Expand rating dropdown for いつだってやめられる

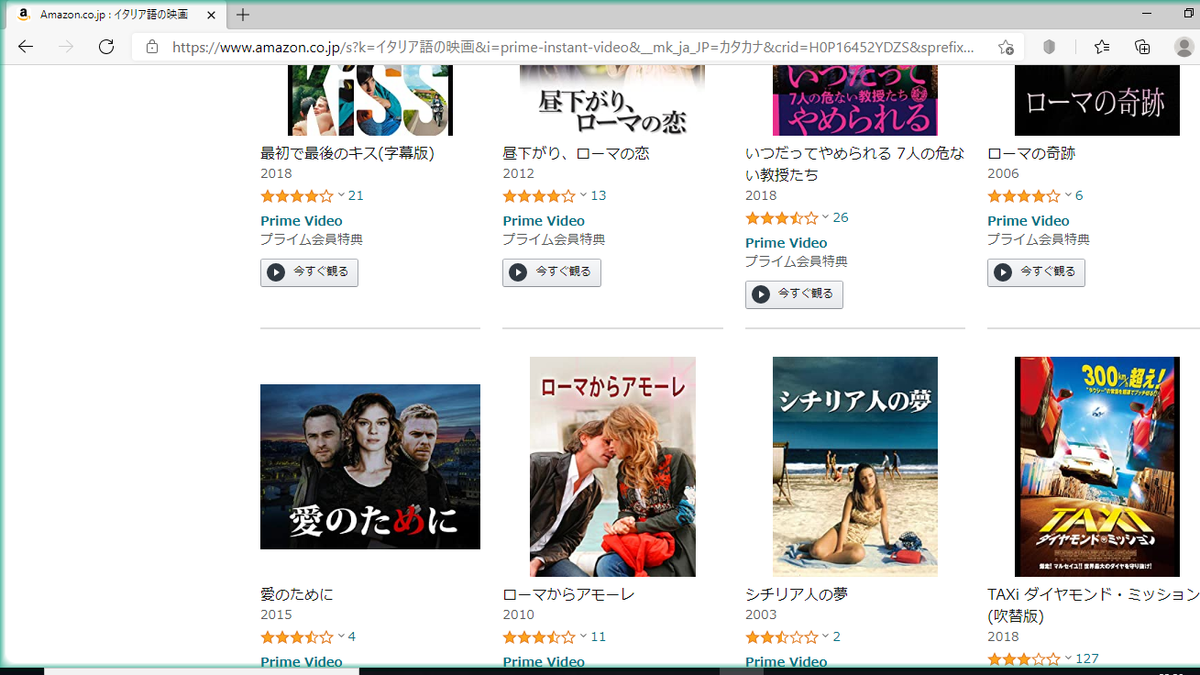coord(826,217)
